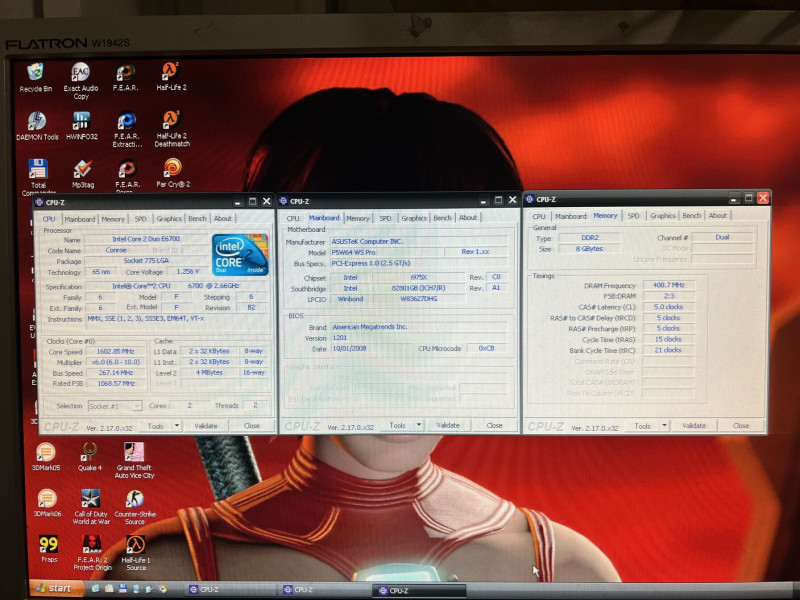Select the Far Cry 2 desktop shortcut
Viewport: 800px width, 600px height.
tap(173, 173)
